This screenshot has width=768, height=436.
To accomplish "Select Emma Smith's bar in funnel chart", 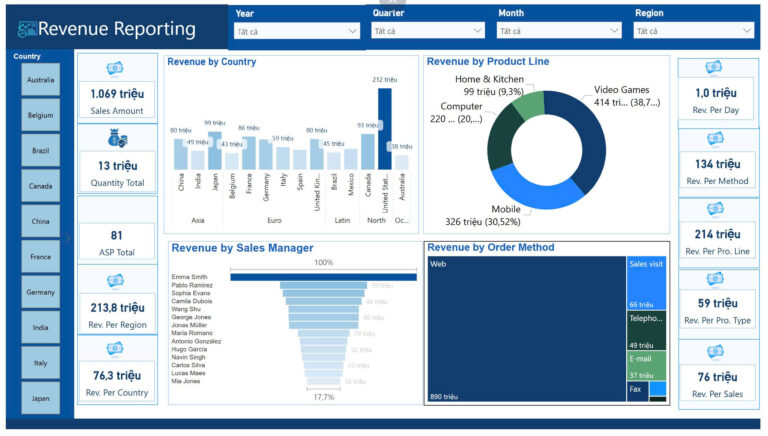I will click(323, 276).
